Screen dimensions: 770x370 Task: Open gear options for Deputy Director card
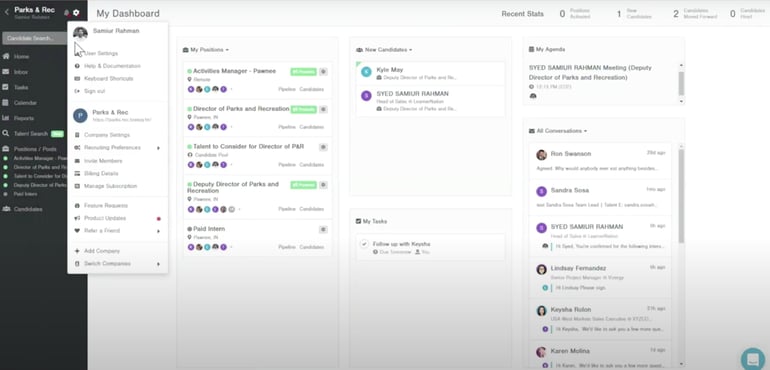click(x=323, y=185)
